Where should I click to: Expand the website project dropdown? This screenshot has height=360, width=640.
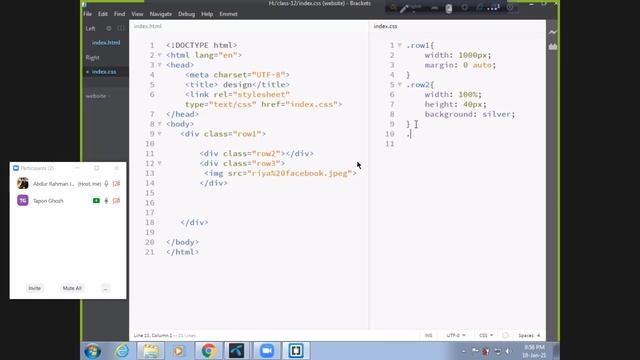coord(98,96)
